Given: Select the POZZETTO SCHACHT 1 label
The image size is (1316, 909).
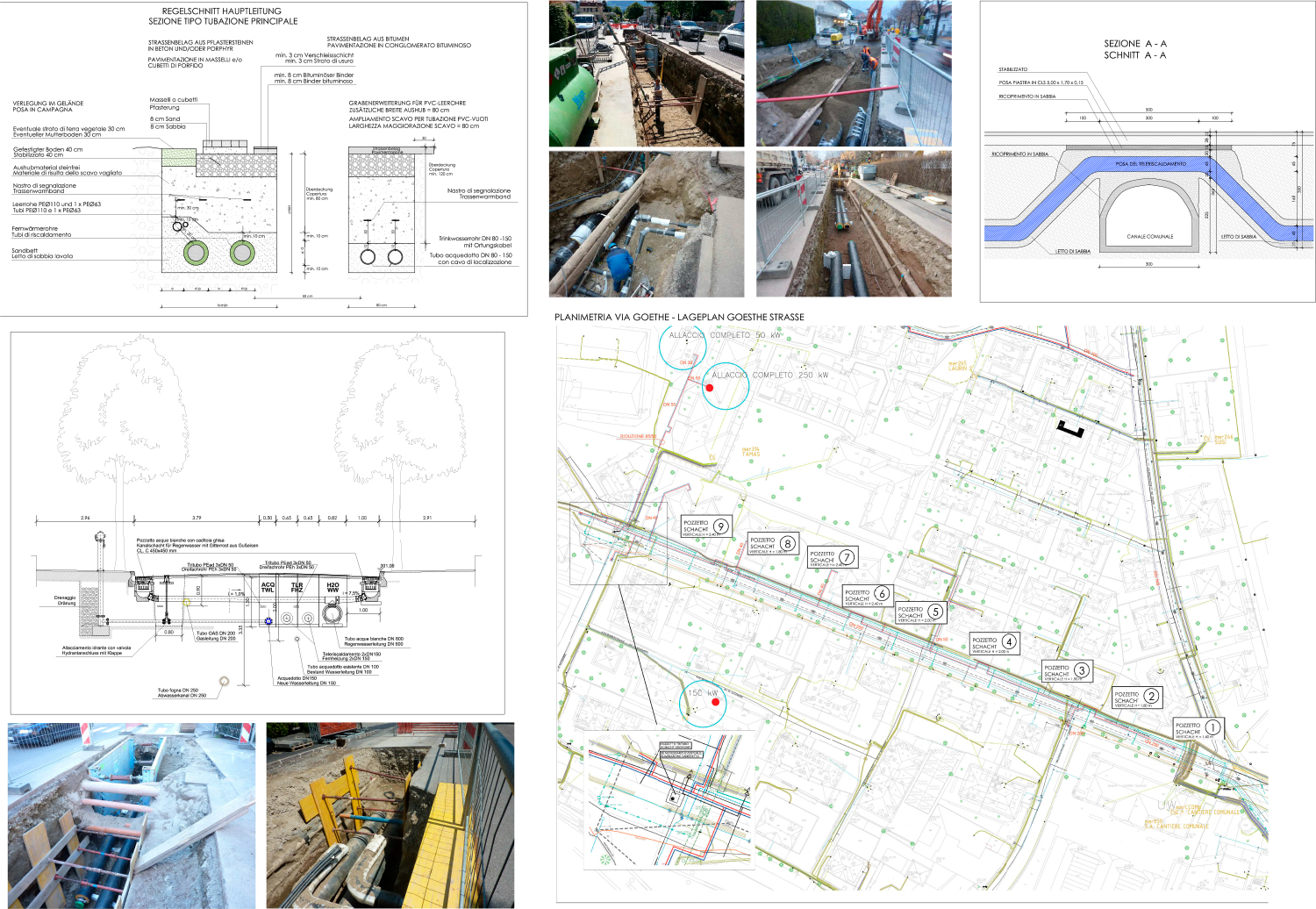Looking at the screenshot, I should coord(1198,728).
